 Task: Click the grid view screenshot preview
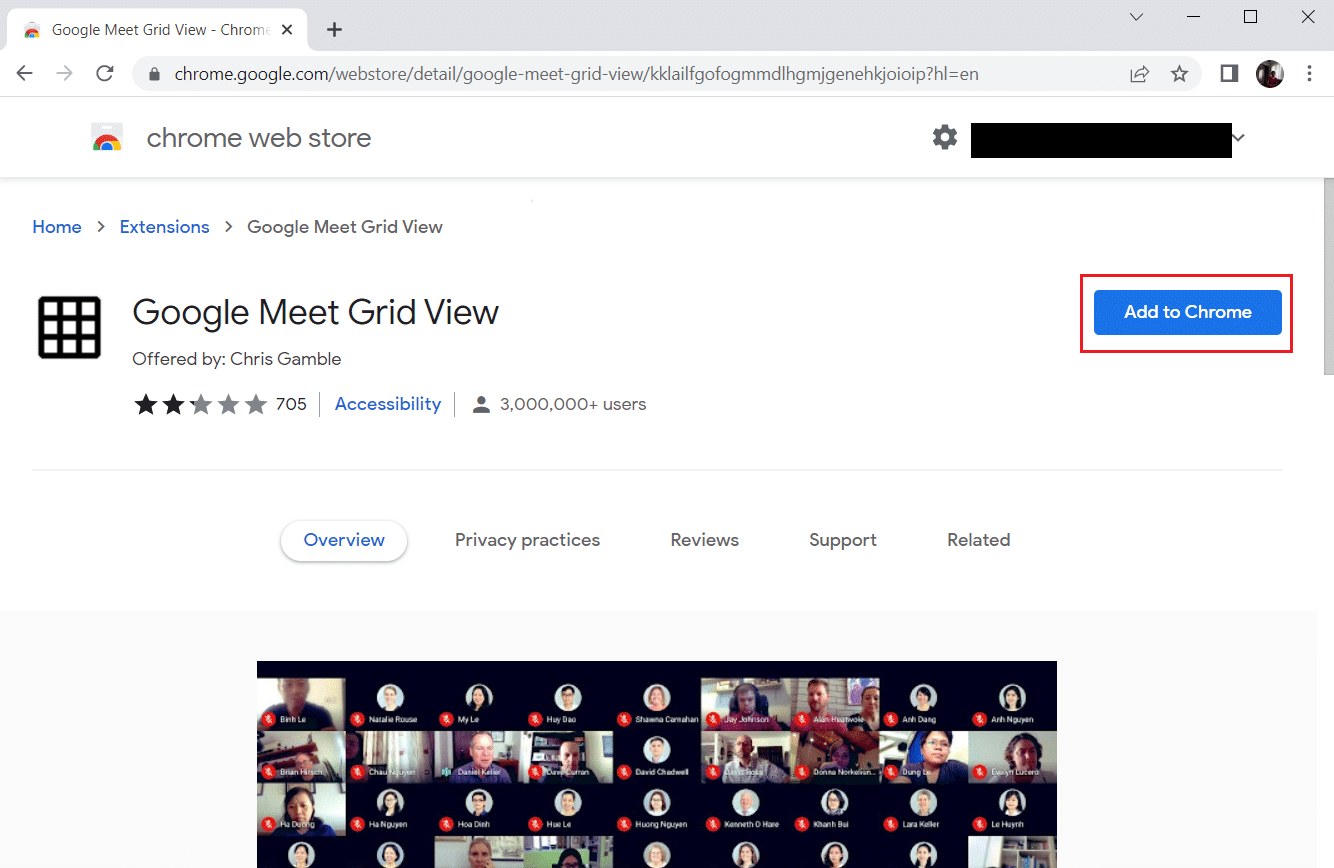657,764
